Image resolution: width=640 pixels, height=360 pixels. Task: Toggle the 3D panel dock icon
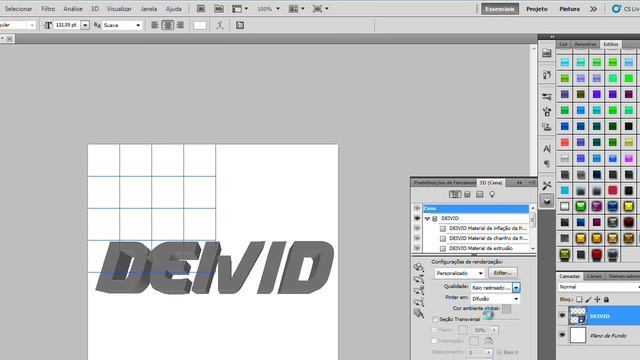[x=547, y=201]
